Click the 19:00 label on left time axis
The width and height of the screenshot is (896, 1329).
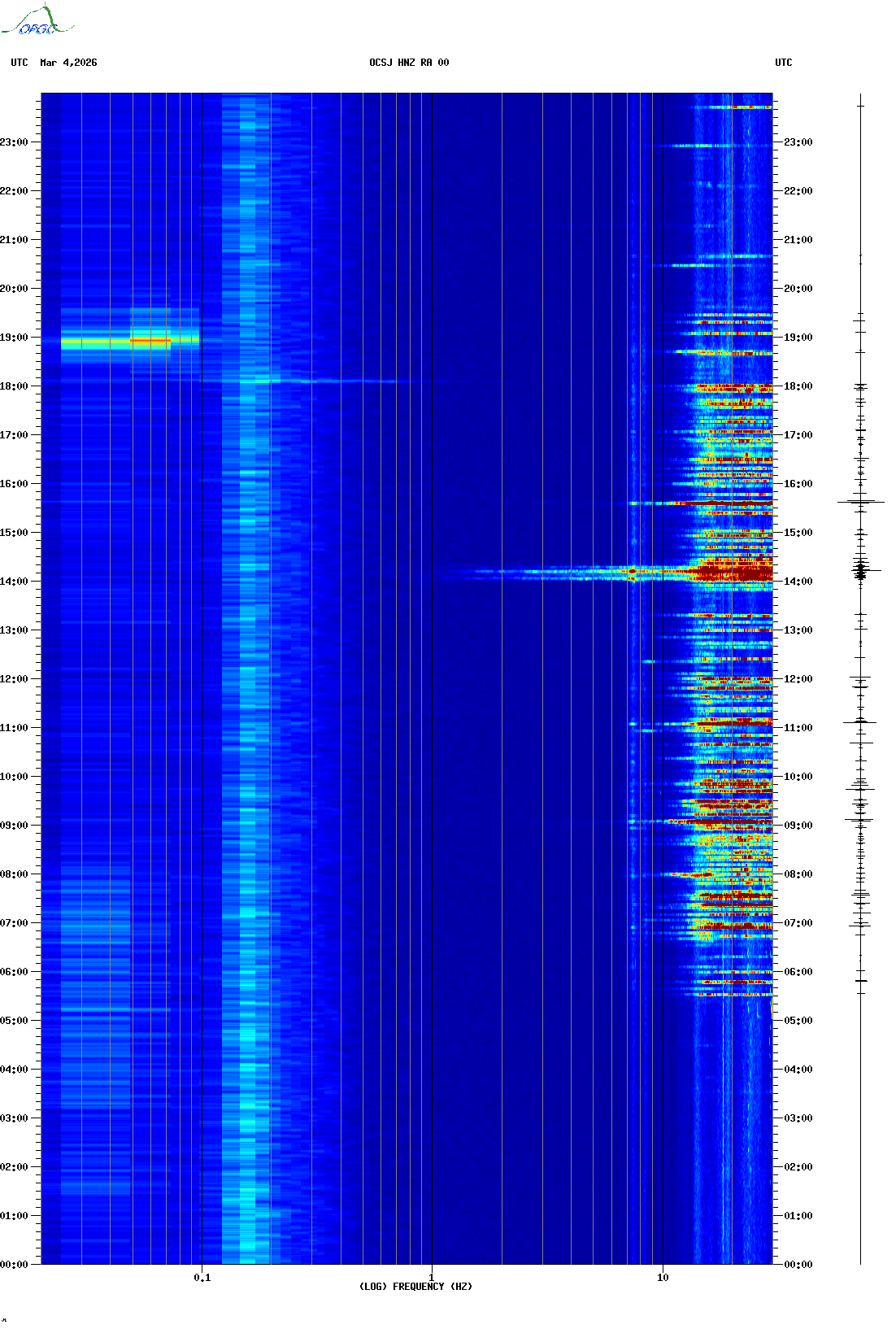pyautogui.click(x=14, y=338)
